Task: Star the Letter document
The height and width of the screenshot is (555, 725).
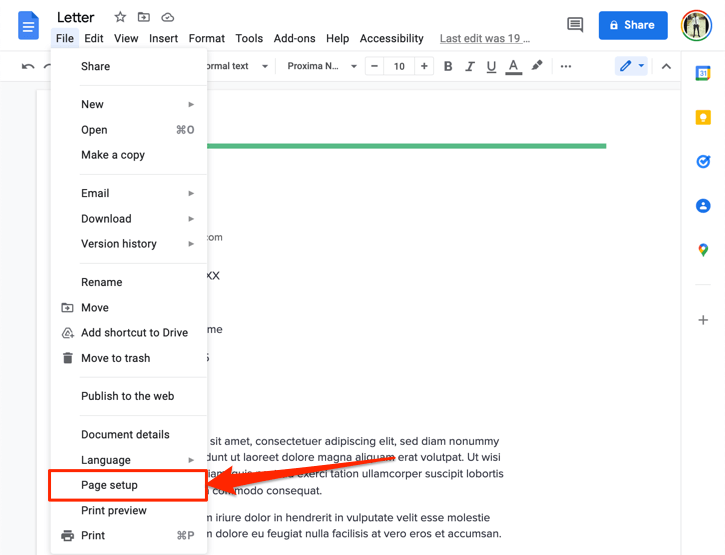Action: (x=120, y=17)
